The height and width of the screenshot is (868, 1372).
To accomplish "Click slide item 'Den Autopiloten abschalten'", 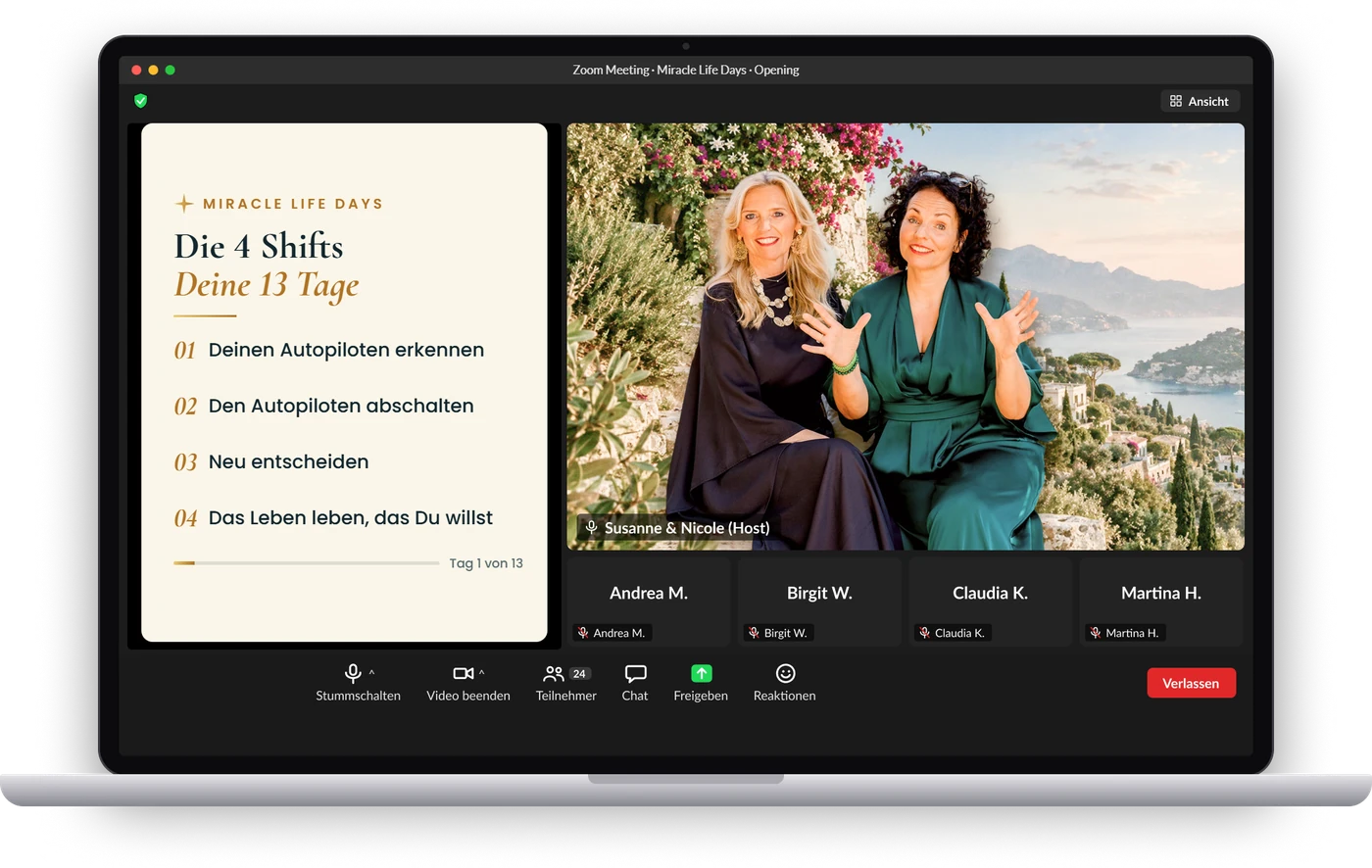I will (x=341, y=406).
